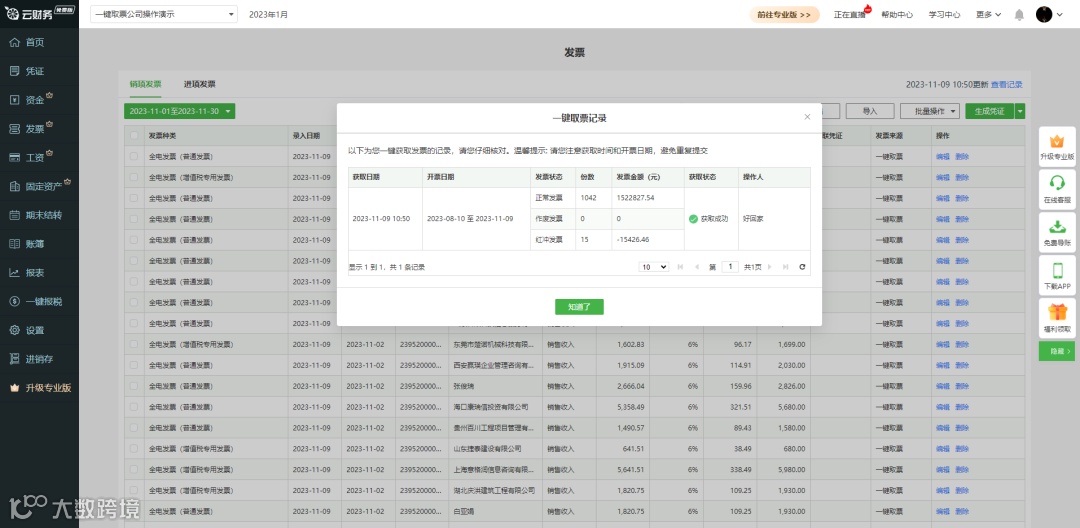
Task: Check the 东莞市 invoice row checkbox
Action: point(134,344)
